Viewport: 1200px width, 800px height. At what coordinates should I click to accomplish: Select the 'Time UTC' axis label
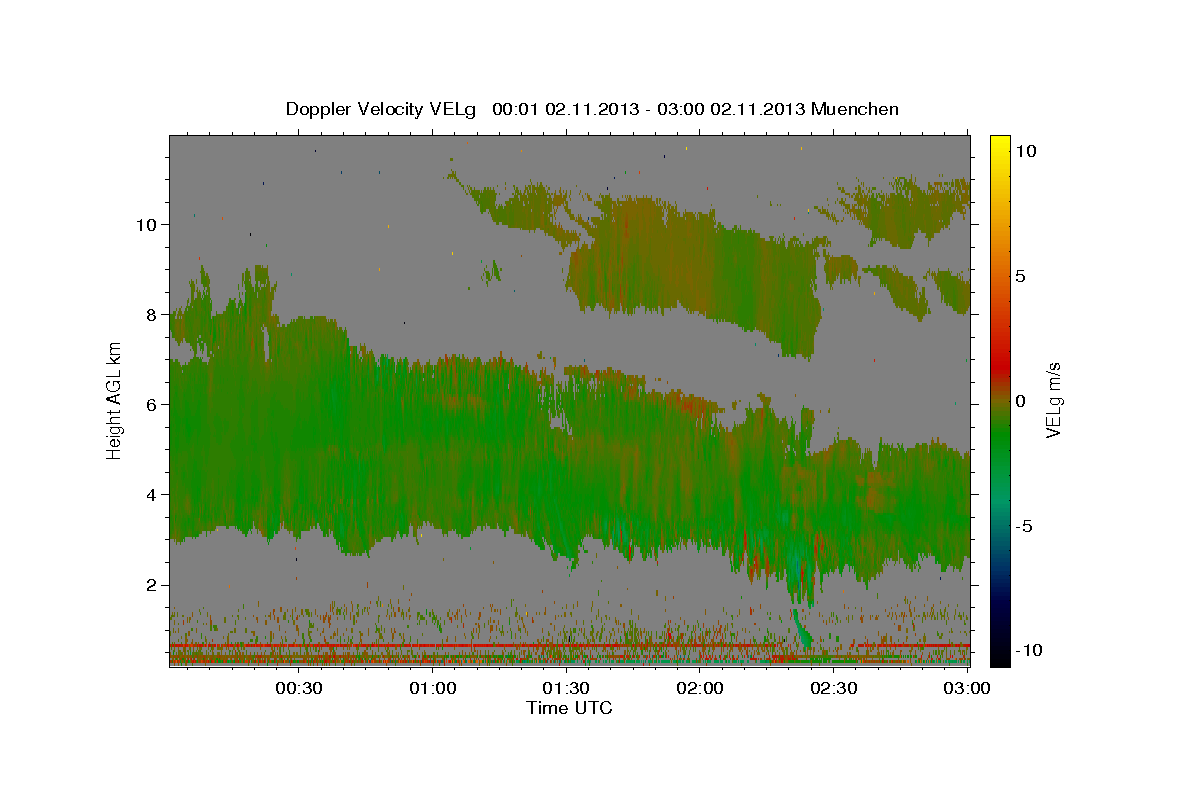pyautogui.click(x=569, y=708)
